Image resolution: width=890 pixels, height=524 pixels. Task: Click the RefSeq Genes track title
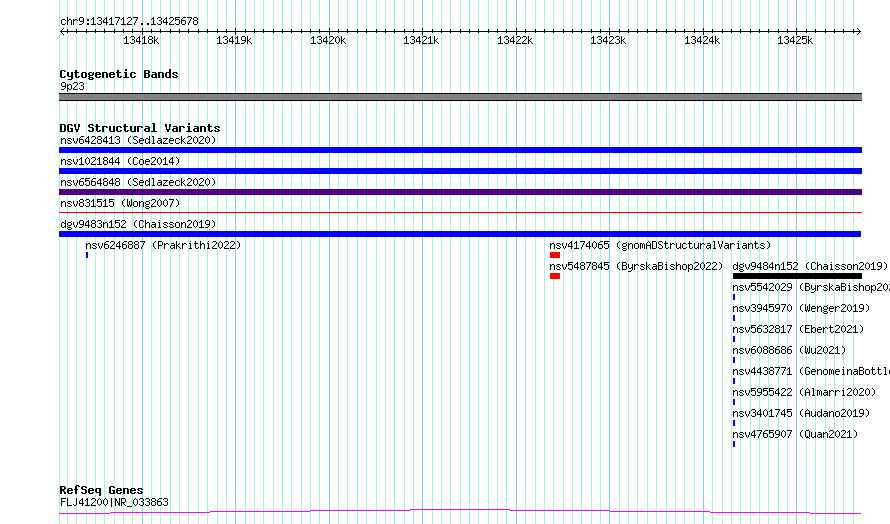point(101,490)
